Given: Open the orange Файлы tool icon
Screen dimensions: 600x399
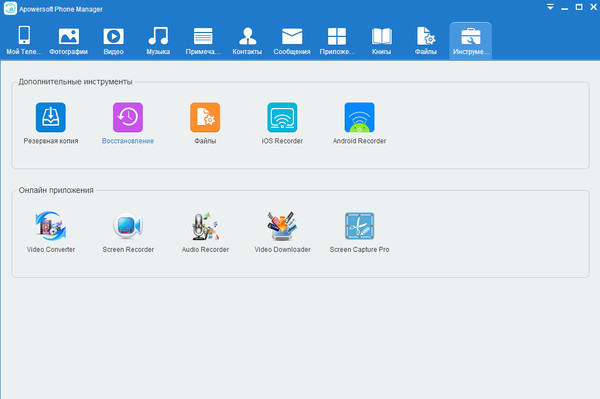Looking at the screenshot, I should click(x=205, y=117).
